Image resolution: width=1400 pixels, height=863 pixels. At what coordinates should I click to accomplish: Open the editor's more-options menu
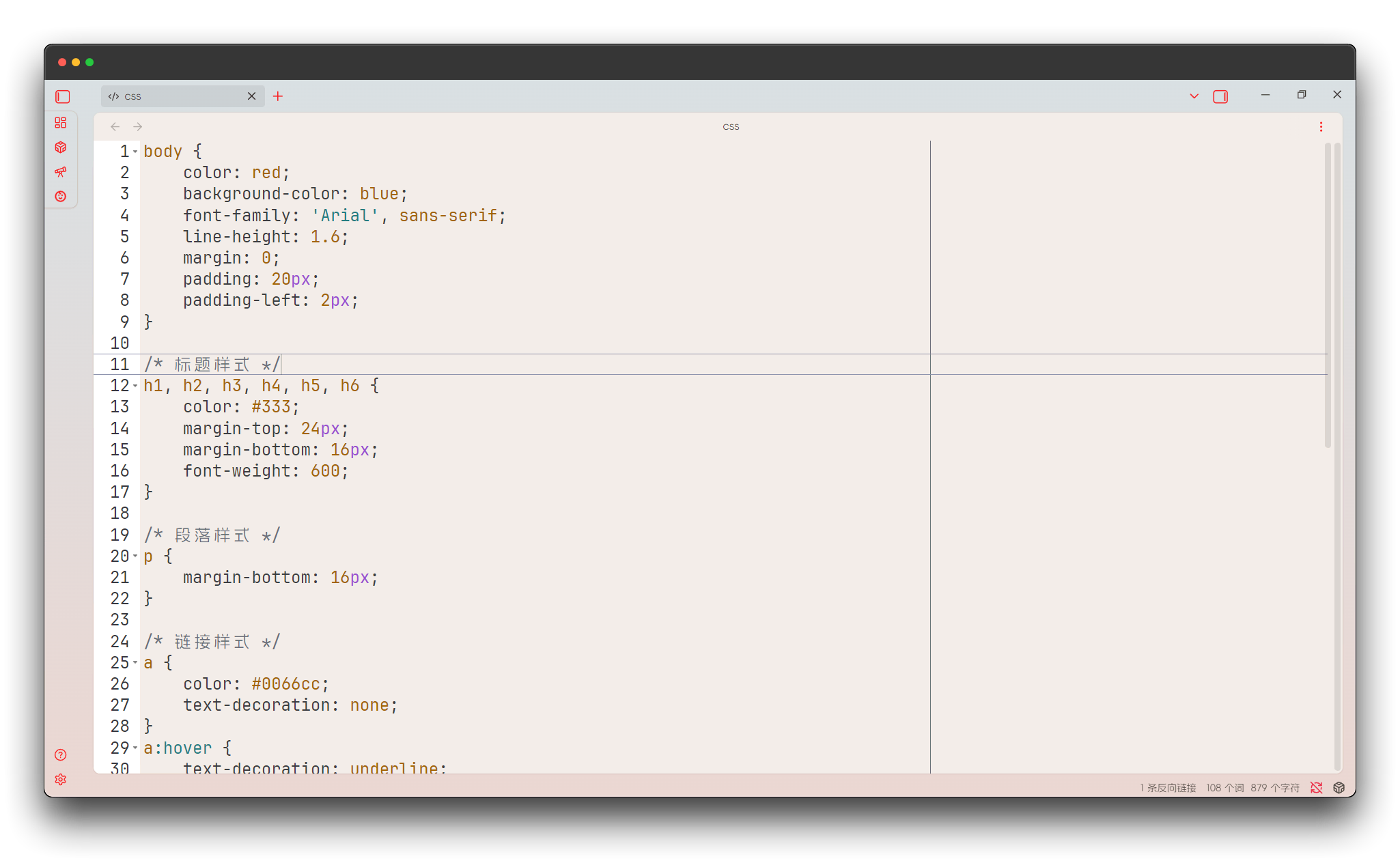[x=1320, y=126]
